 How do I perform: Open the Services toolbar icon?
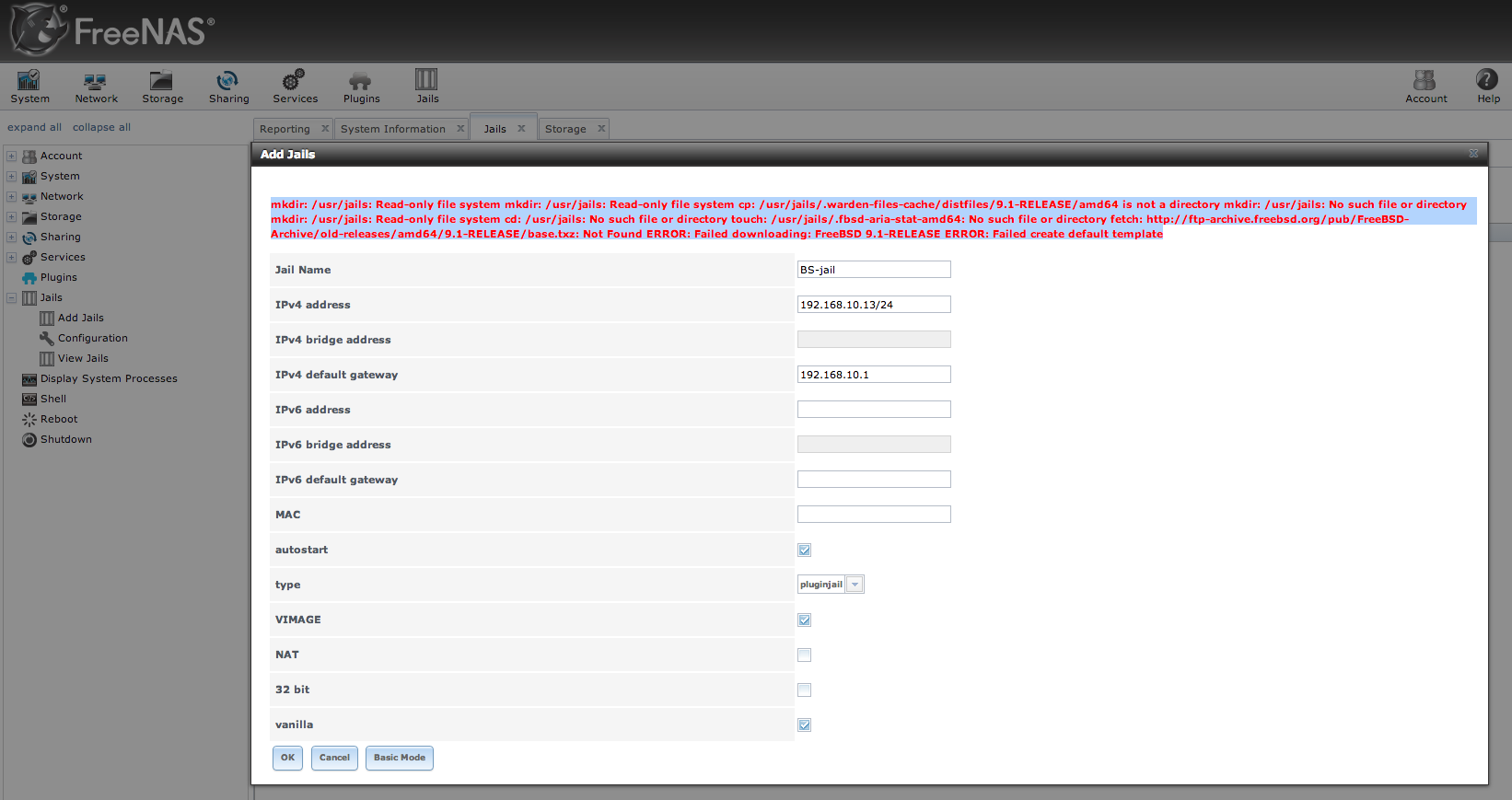click(x=295, y=87)
